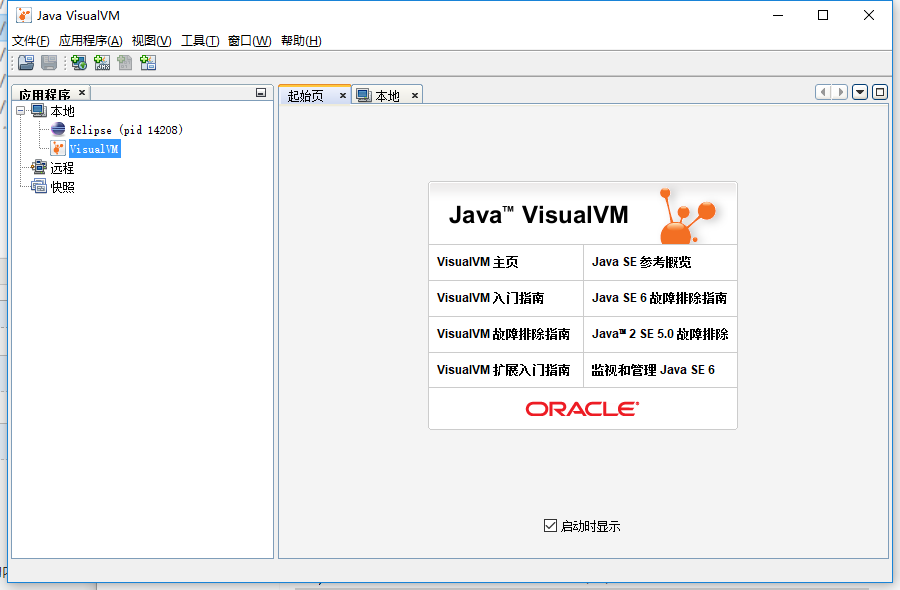This screenshot has height=590, width=900.
Task: Select the VisualVM tree entry
Action: (95, 149)
